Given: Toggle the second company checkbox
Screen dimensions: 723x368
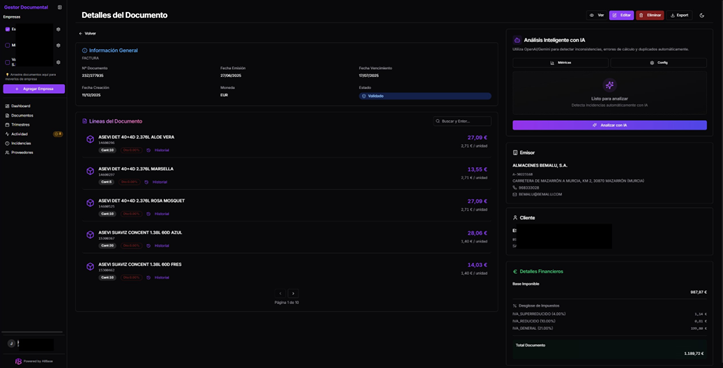Looking at the screenshot, I should (7, 45).
